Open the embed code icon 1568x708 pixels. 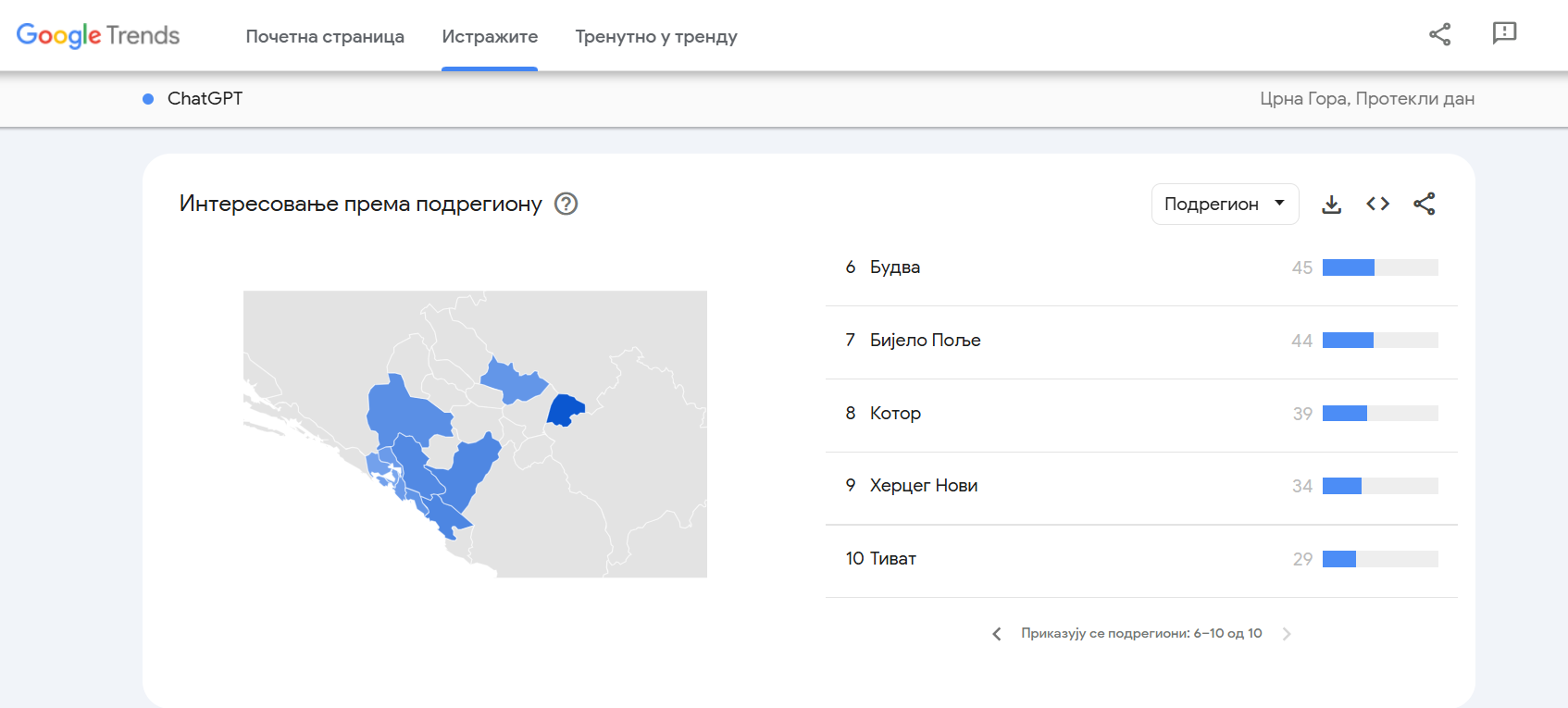(x=1377, y=204)
